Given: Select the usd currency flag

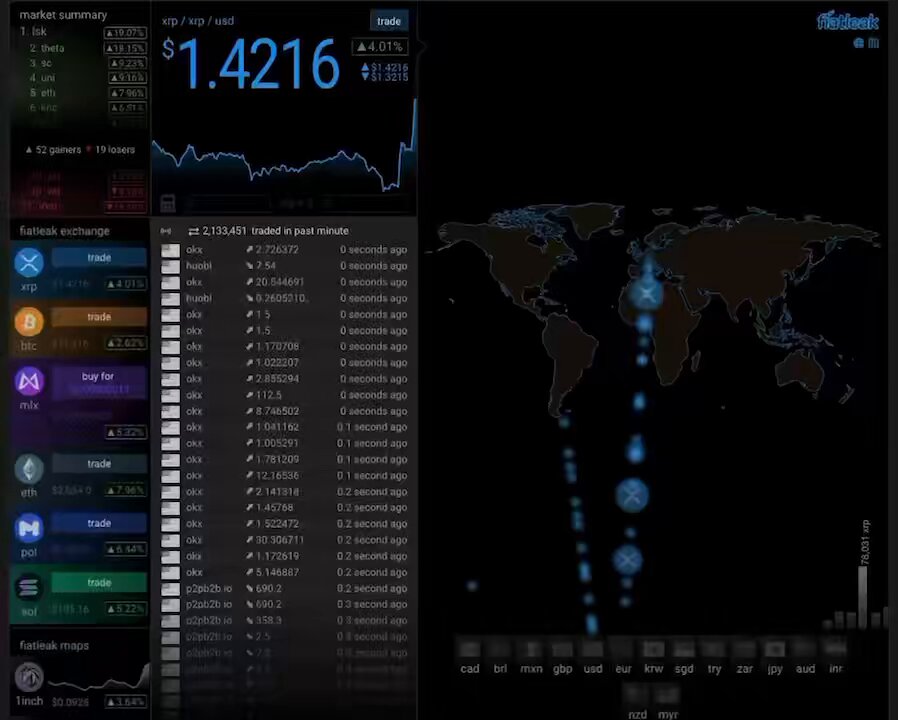Looking at the screenshot, I should click(593, 649).
